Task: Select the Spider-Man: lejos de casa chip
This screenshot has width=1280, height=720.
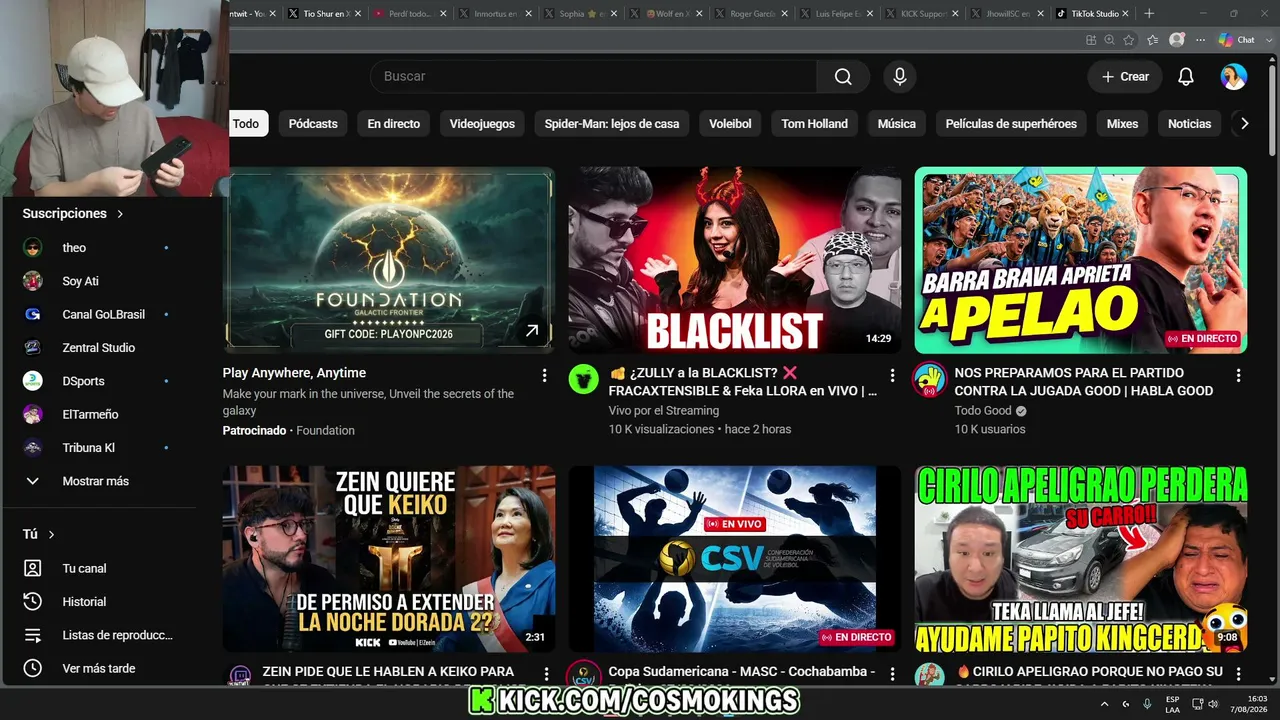Action: [612, 124]
